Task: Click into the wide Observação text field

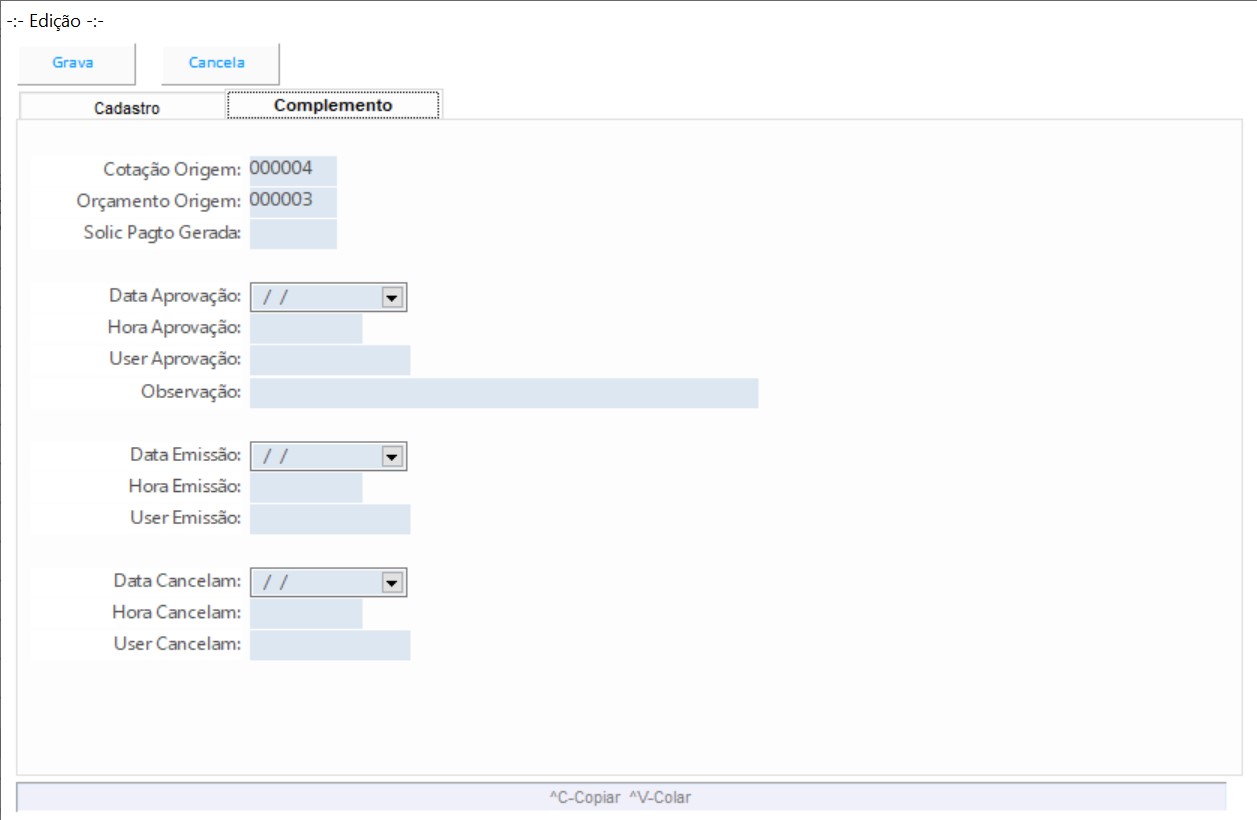Action: point(504,393)
